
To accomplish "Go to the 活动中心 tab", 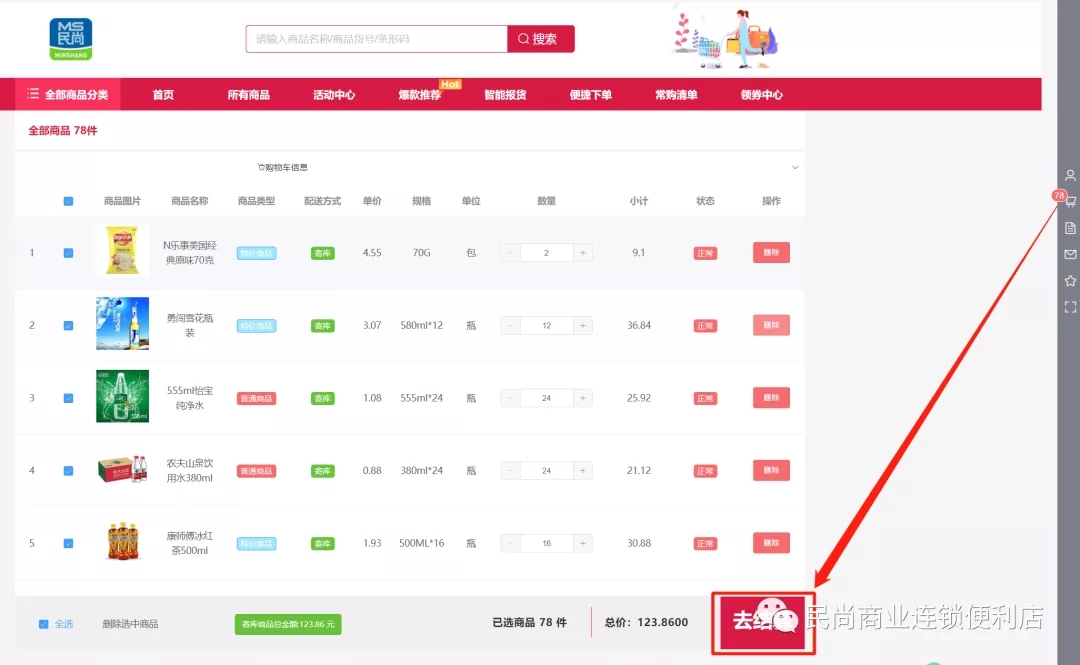I will [334, 95].
